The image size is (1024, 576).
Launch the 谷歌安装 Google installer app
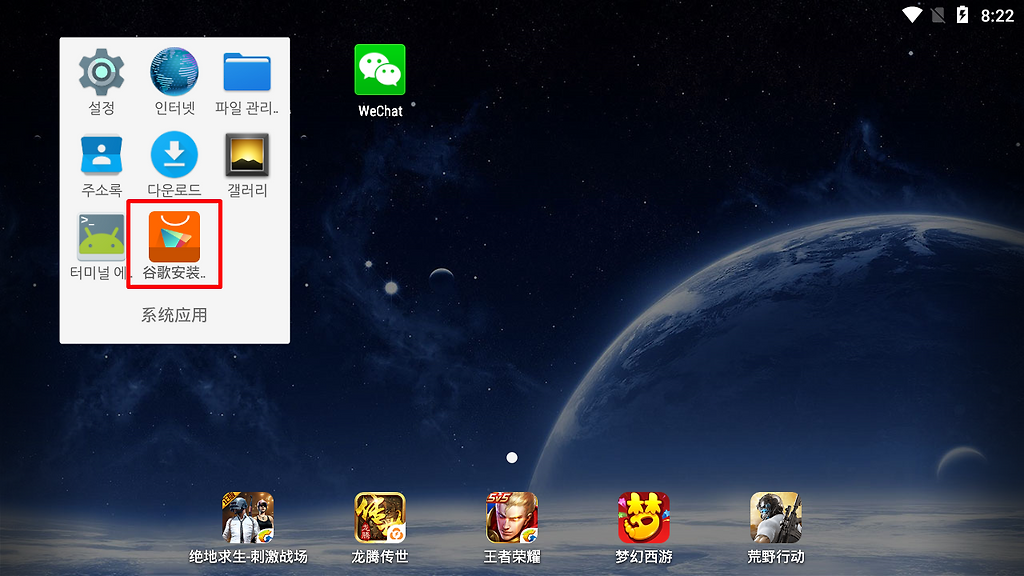point(174,237)
